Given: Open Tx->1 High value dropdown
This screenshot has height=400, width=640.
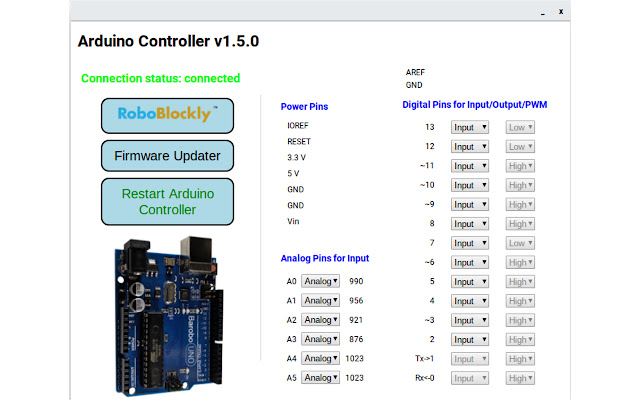Looking at the screenshot, I should [520, 359].
